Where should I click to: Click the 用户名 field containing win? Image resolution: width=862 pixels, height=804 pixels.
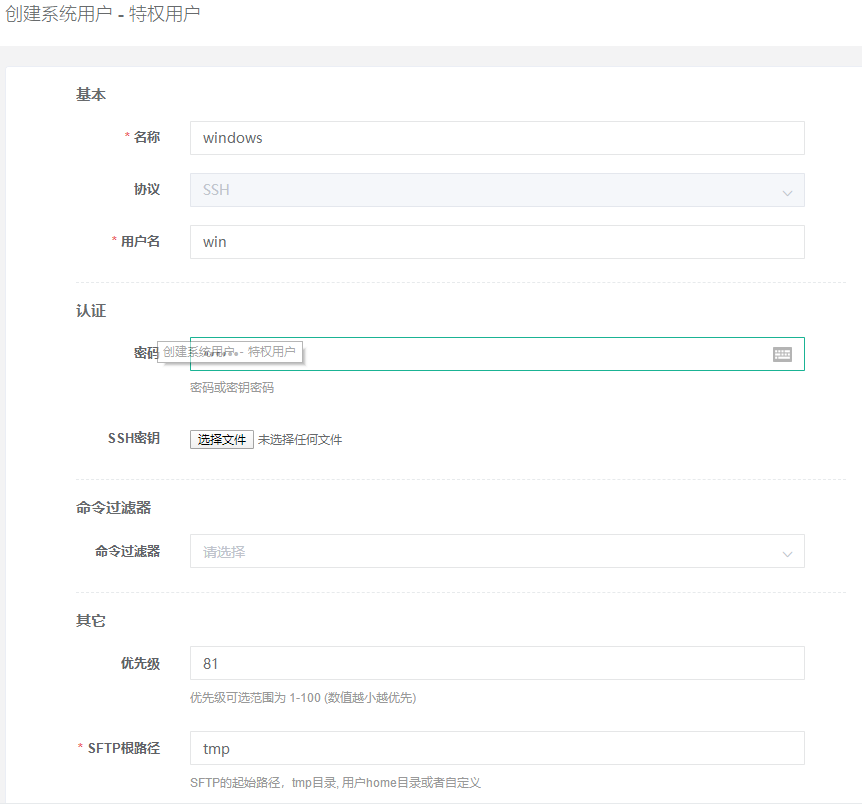pos(497,242)
